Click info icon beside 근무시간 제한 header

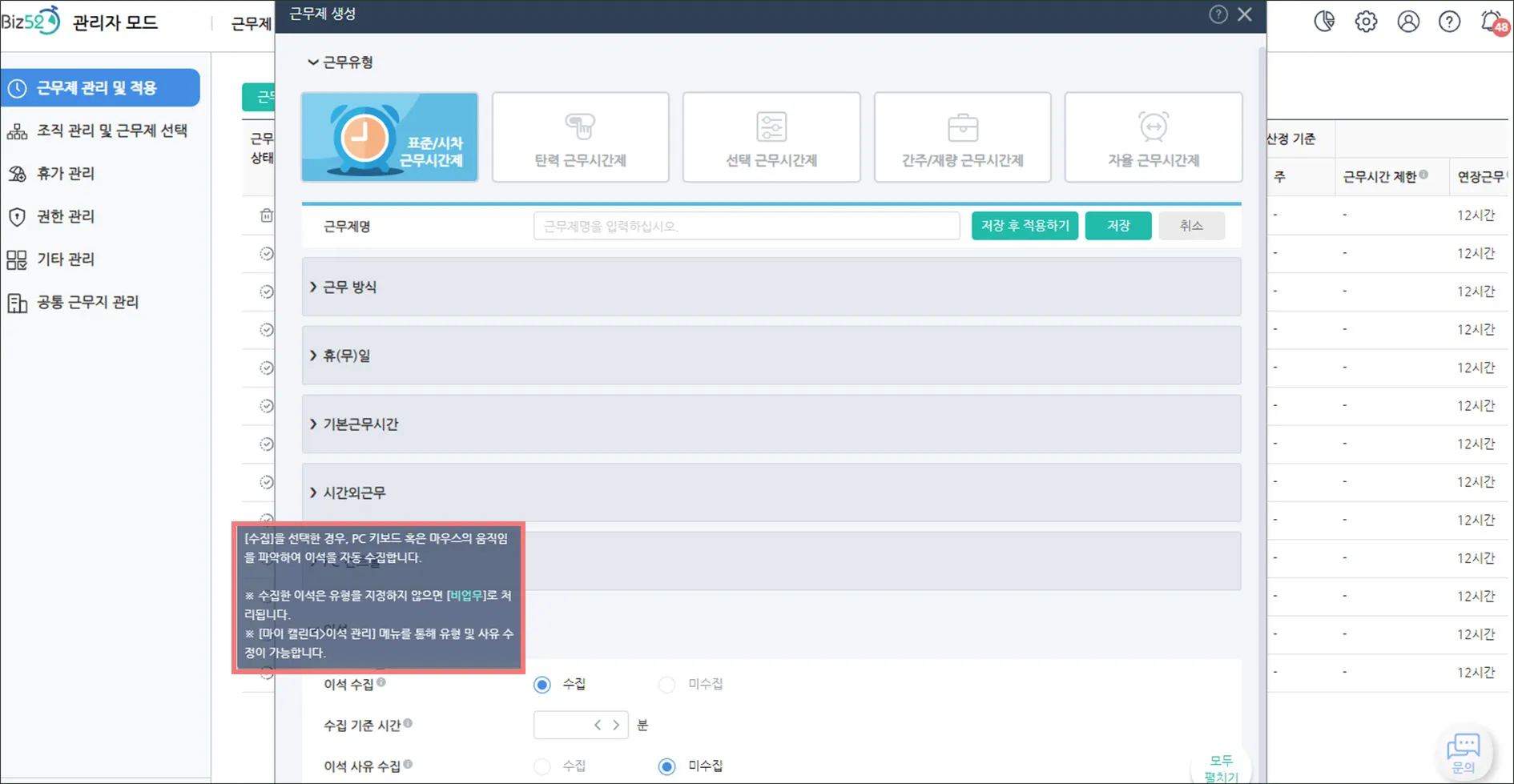[x=1423, y=174]
